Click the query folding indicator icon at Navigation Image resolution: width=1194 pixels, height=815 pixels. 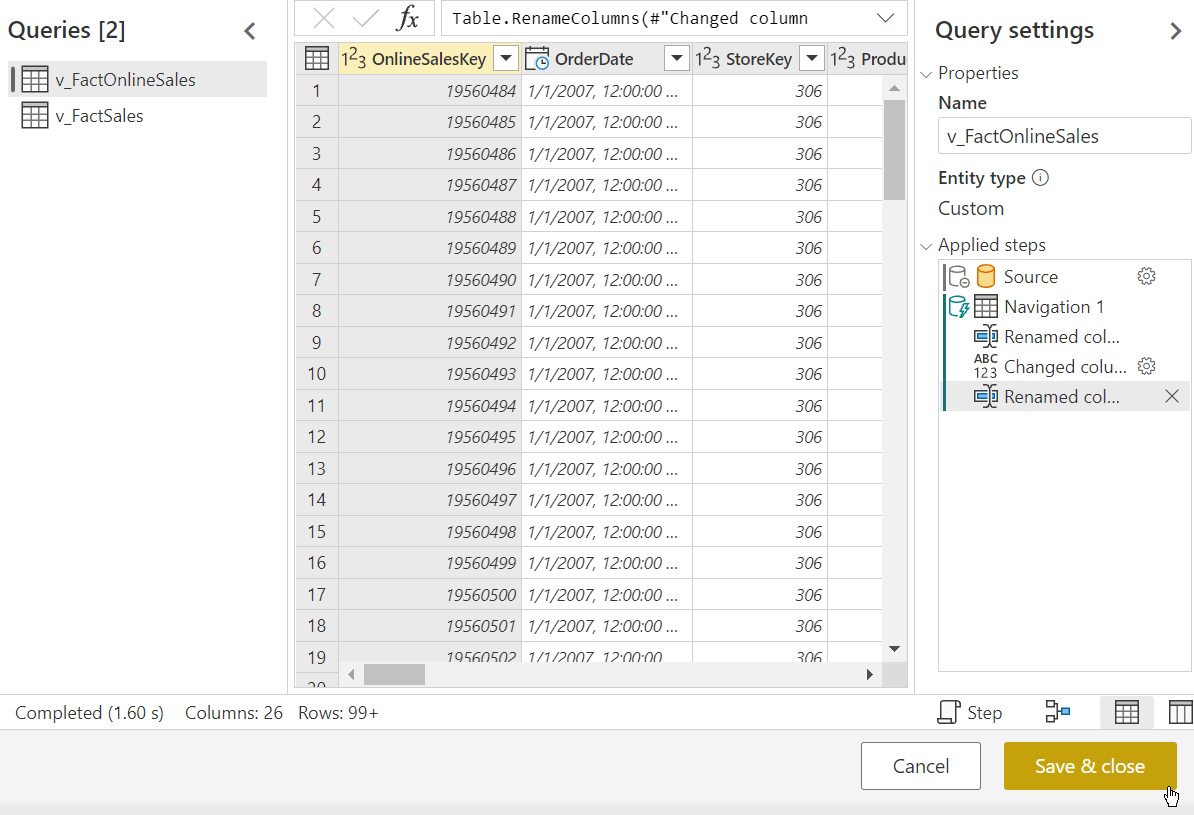(959, 307)
